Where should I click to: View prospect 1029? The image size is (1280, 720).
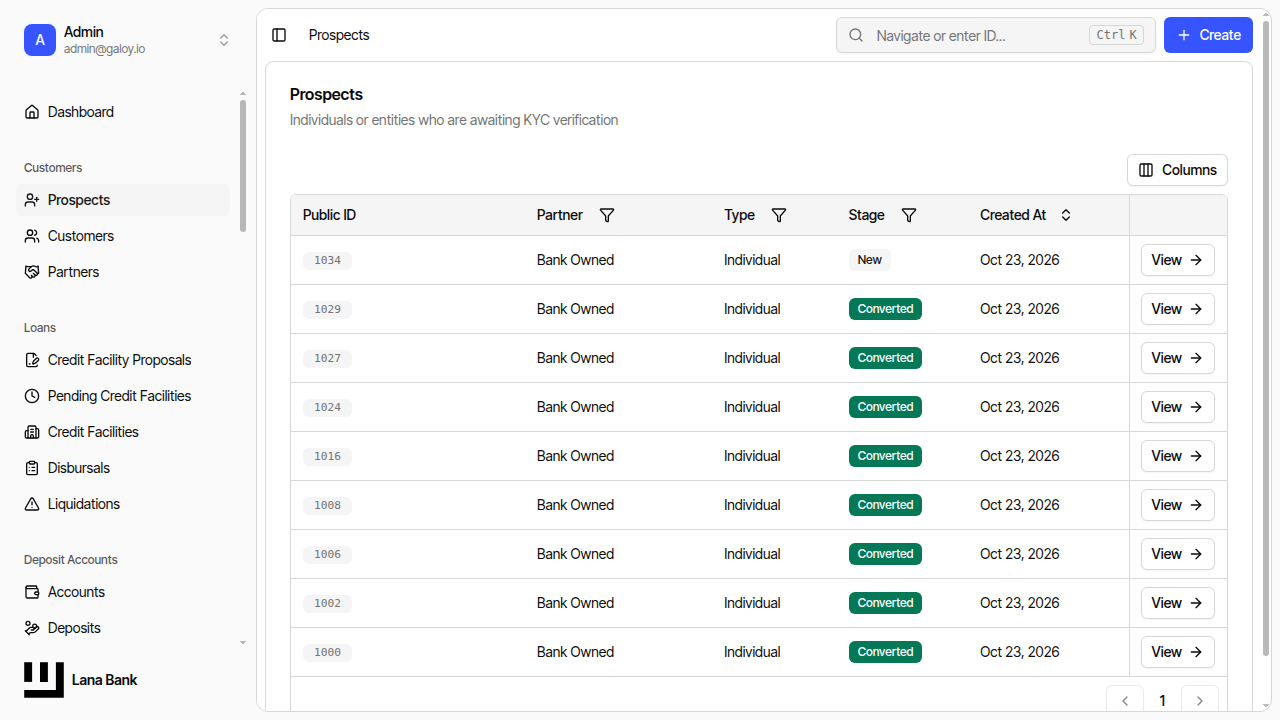[1177, 309]
